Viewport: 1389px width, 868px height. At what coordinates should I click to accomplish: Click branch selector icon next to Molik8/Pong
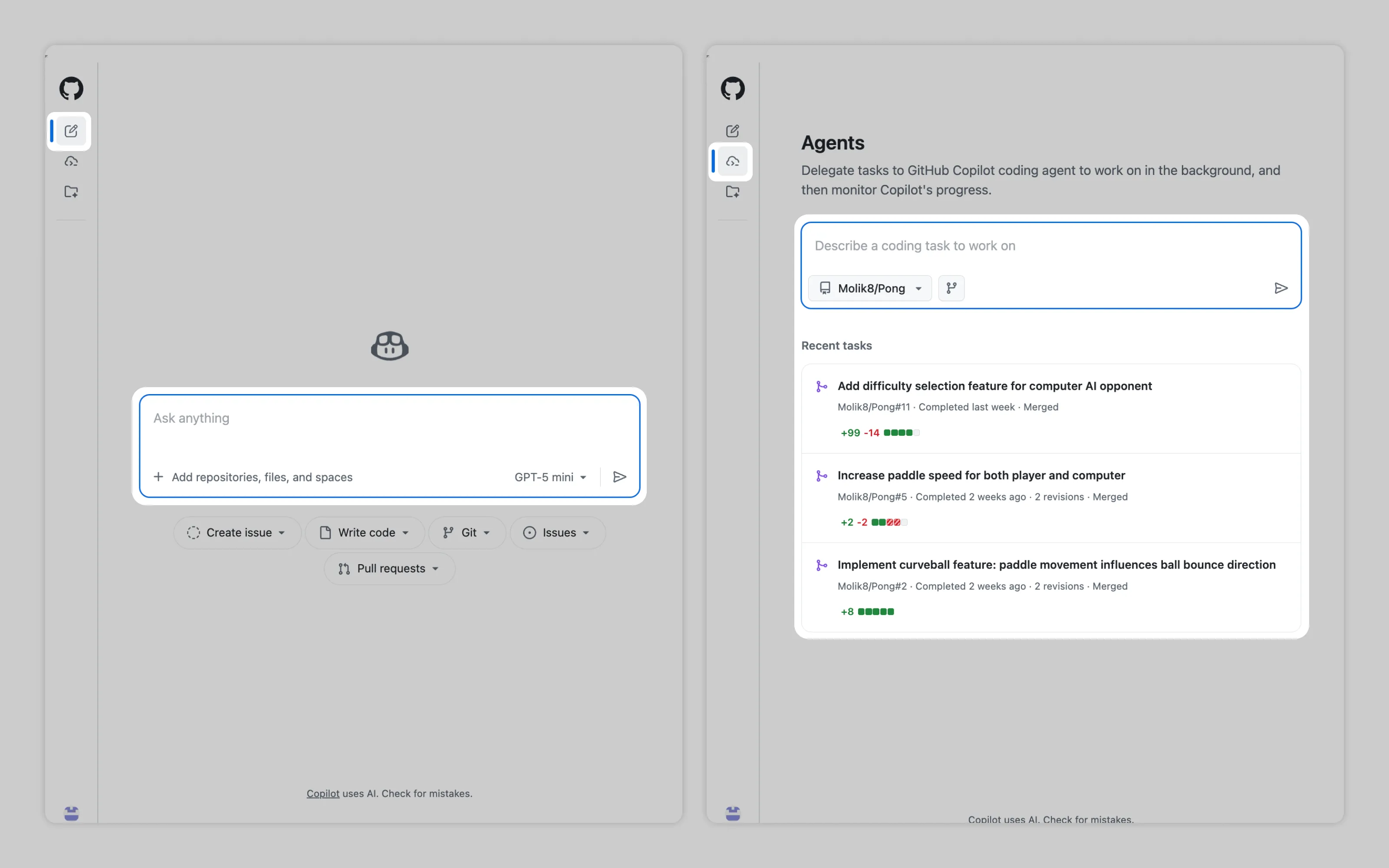click(x=951, y=288)
